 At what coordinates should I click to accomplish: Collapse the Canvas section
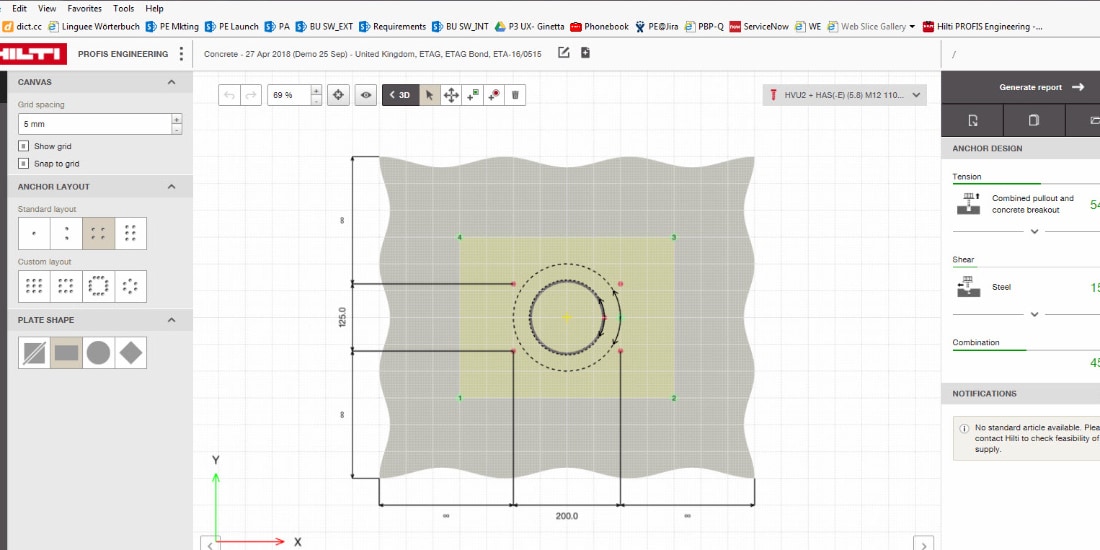171,82
